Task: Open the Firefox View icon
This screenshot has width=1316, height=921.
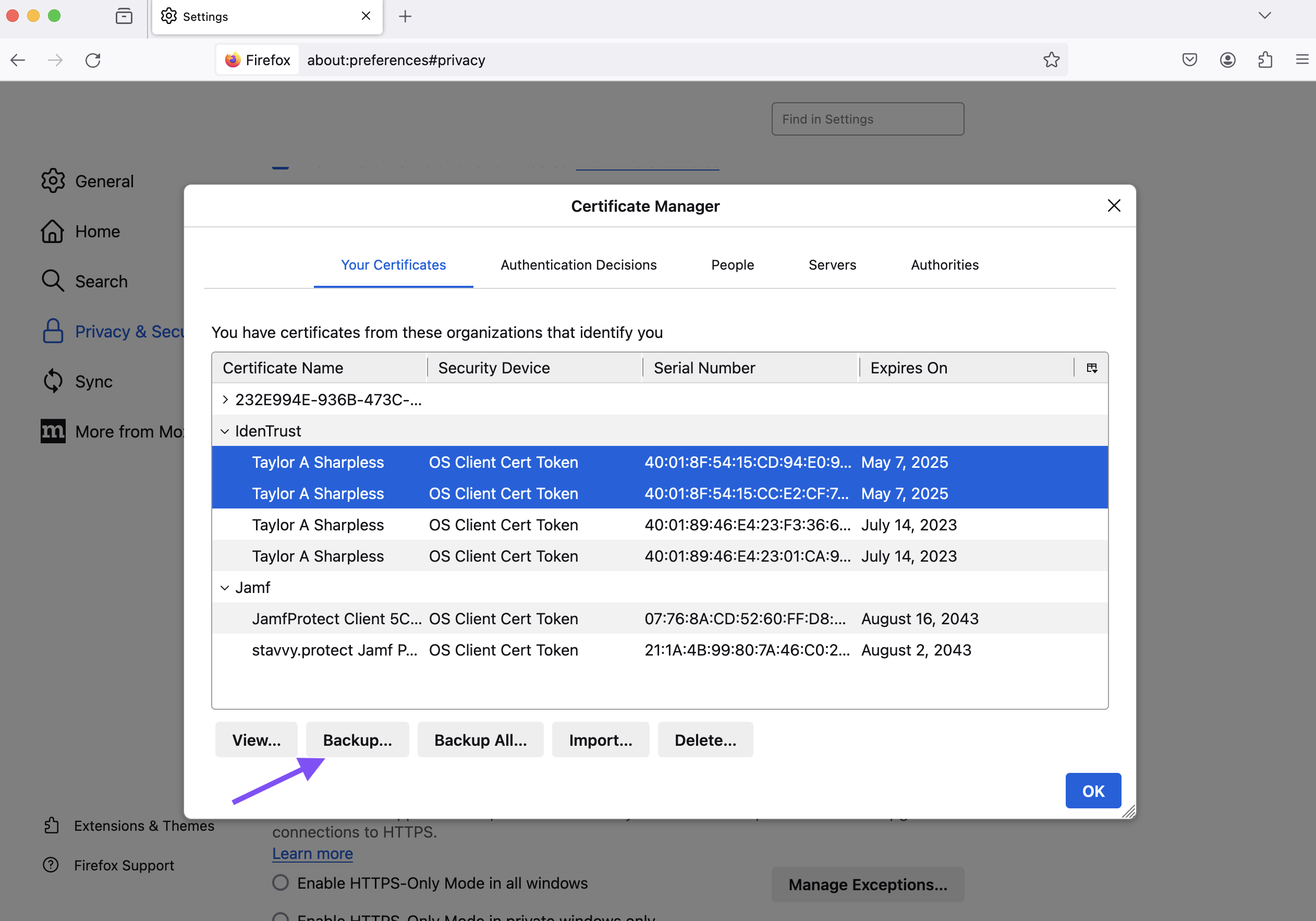Action: 124,16
